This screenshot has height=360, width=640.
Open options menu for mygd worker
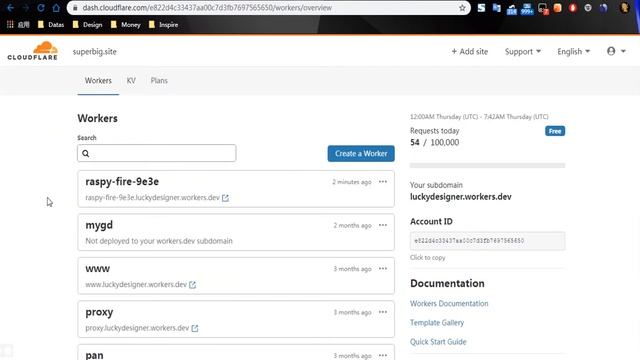click(382, 225)
